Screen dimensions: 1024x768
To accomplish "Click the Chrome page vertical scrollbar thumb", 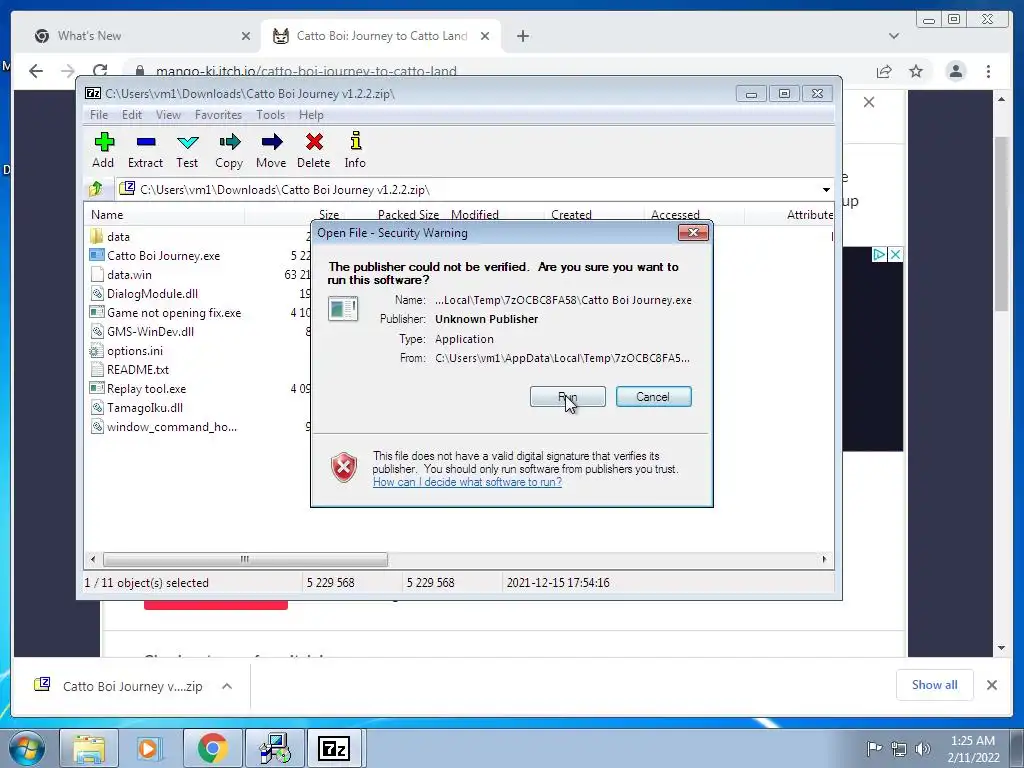I will pyautogui.click(x=1001, y=224).
